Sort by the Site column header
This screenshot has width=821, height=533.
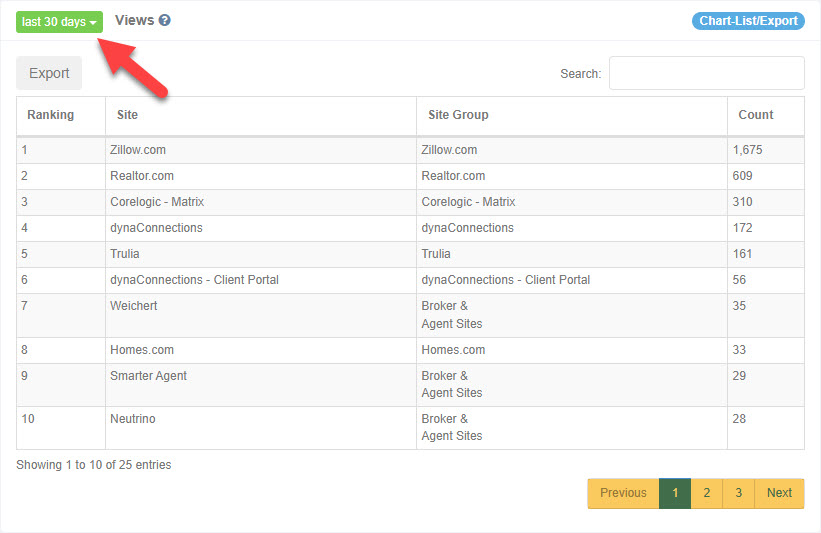click(x=261, y=115)
